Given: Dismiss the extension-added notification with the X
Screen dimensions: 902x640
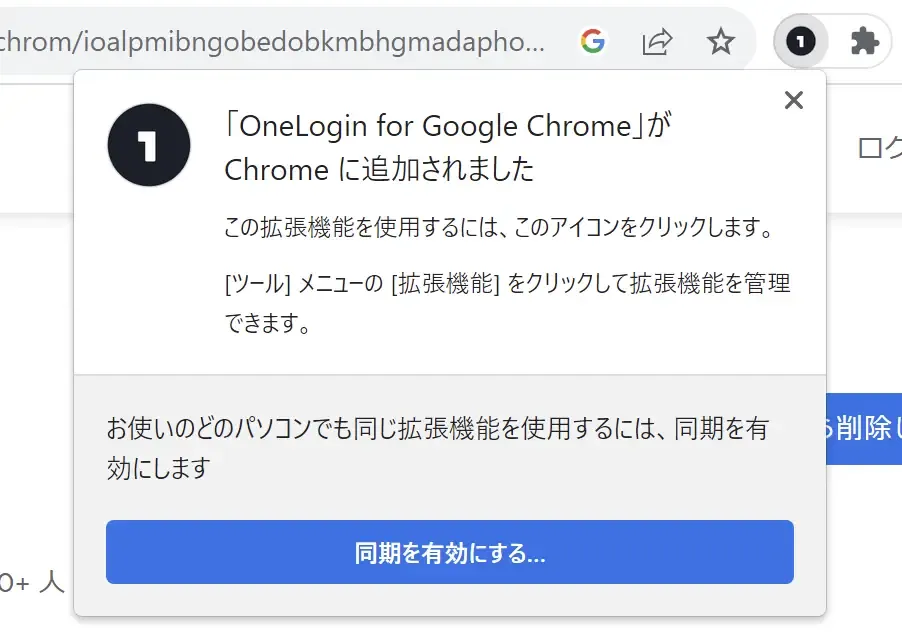Looking at the screenshot, I should tap(793, 100).
